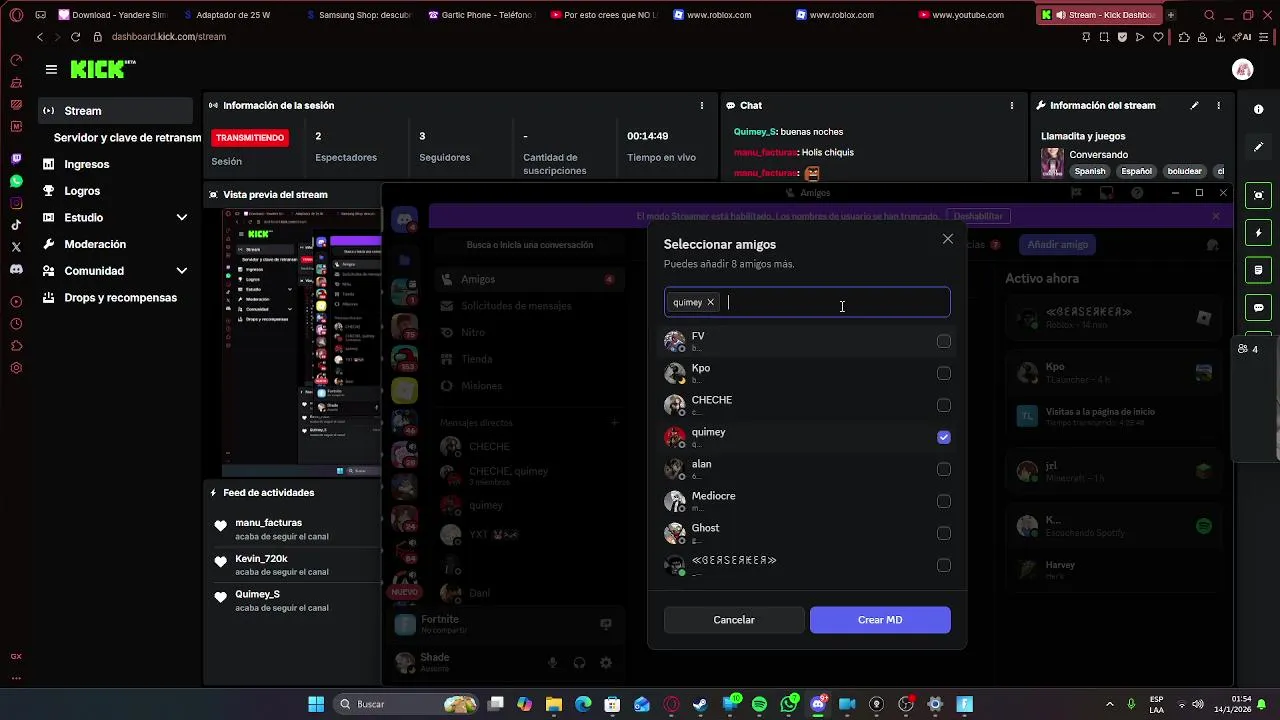
Task: Close the Seleccionar amigos dialog
Action: click(x=948, y=239)
